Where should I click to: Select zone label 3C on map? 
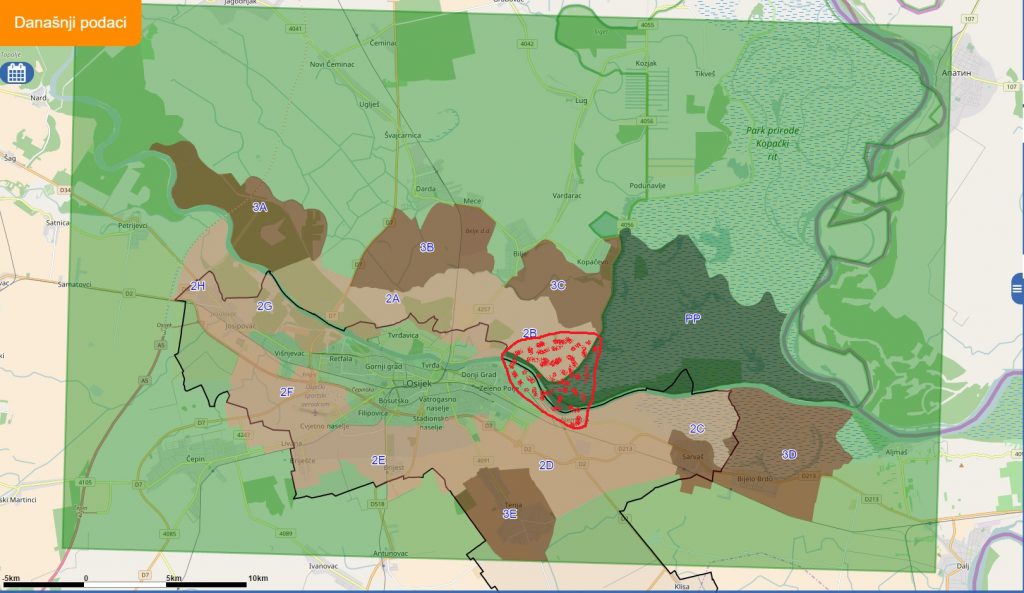pos(557,285)
